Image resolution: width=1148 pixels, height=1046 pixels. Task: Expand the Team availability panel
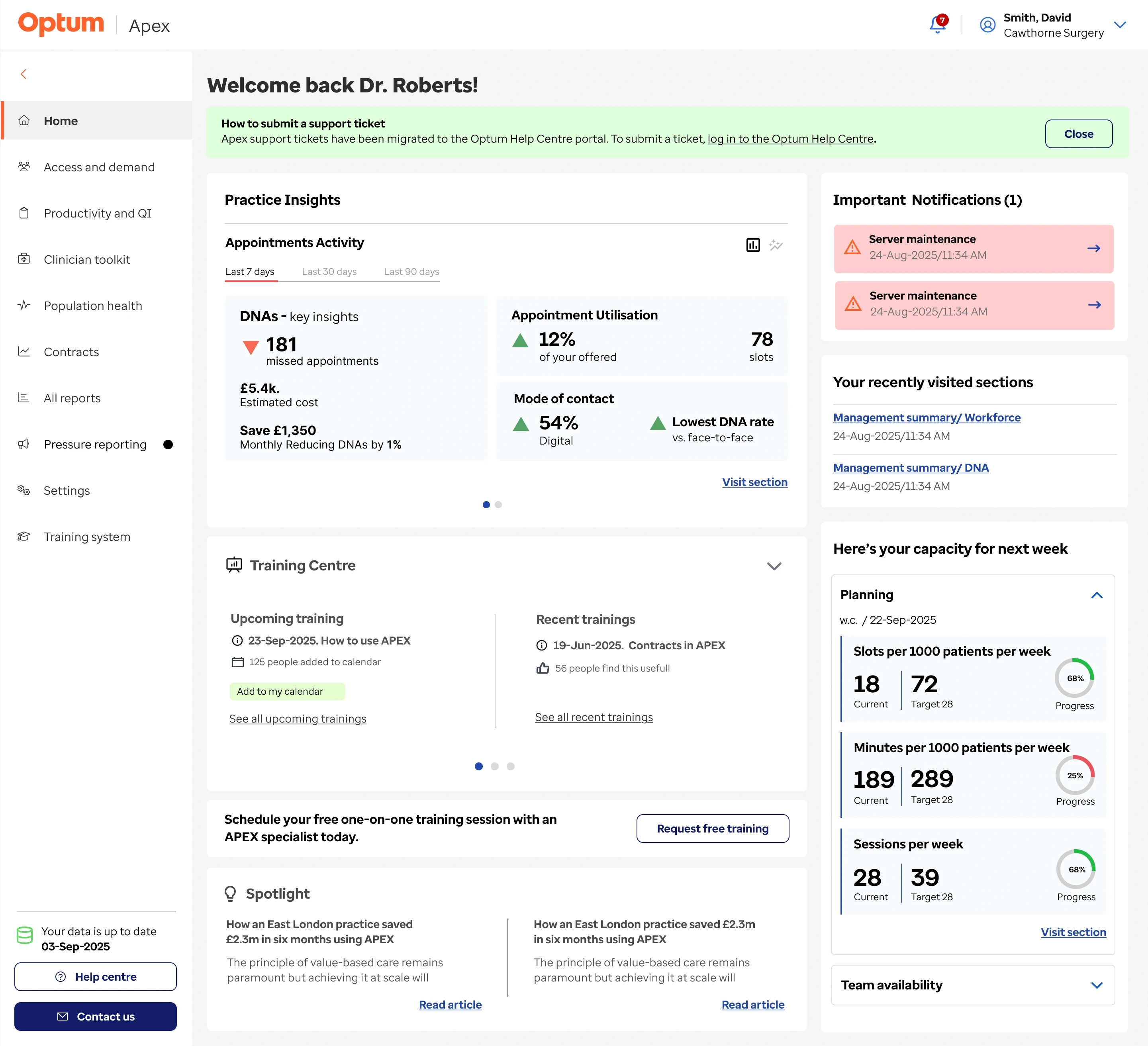[1096, 985]
